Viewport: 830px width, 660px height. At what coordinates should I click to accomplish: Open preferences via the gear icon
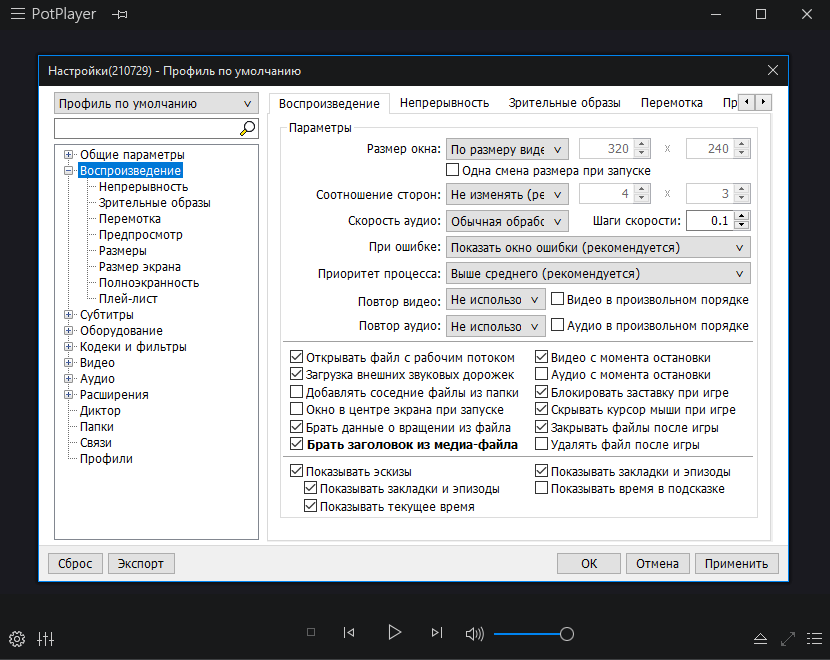17,639
